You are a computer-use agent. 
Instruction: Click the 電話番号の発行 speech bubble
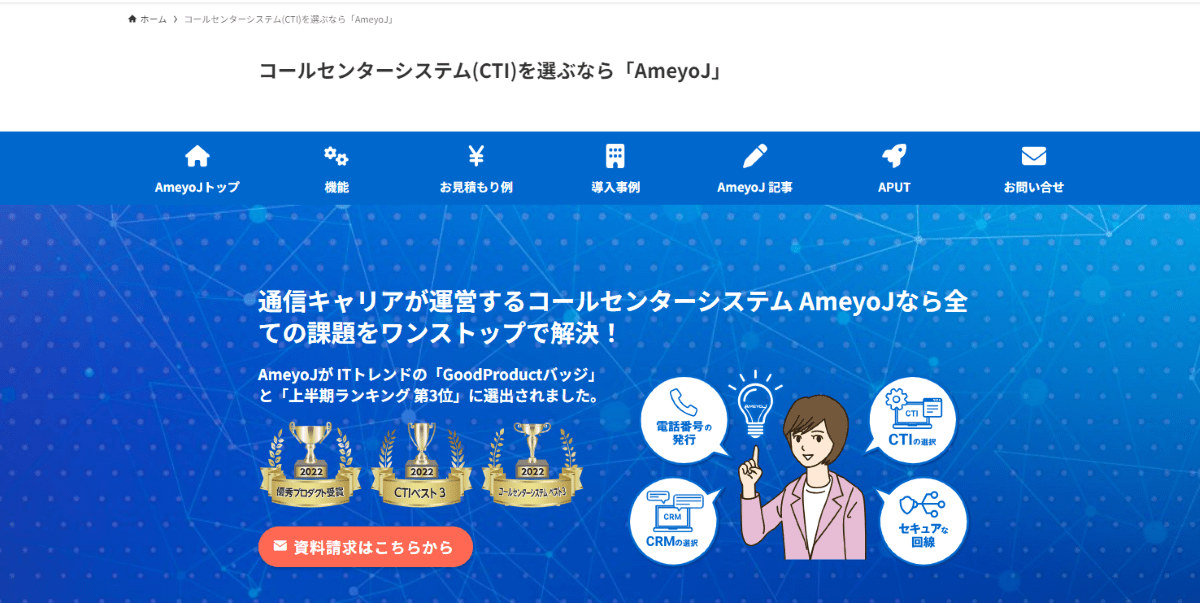[x=684, y=418]
